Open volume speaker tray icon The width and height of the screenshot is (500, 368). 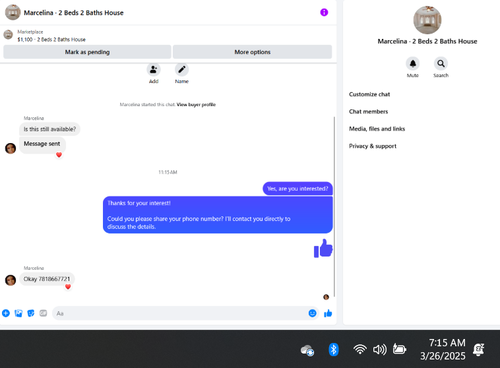380,349
